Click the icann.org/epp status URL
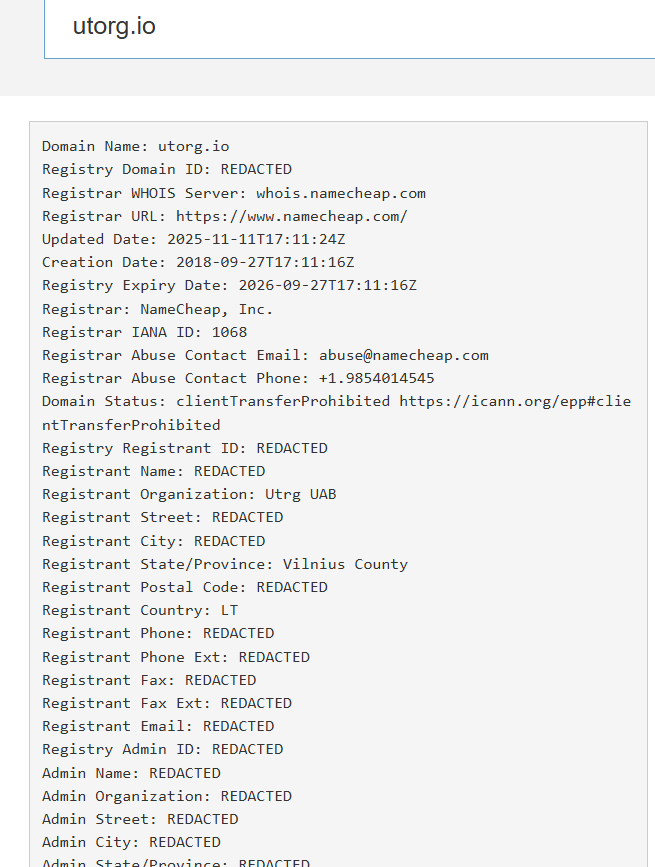Viewport: 655px width, 867px height. pyautogui.click(x=514, y=401)
